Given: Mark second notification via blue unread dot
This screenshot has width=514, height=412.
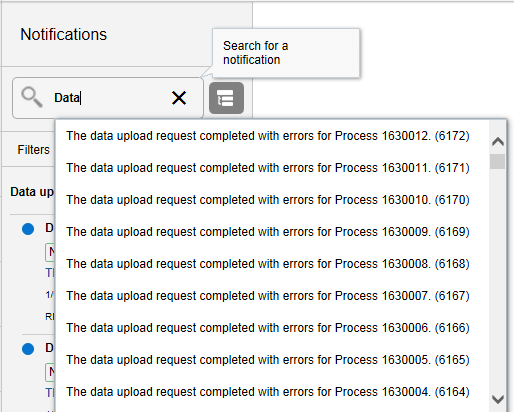Looking at the screenshot, I should pyautogui.click(x=28, y=349).
